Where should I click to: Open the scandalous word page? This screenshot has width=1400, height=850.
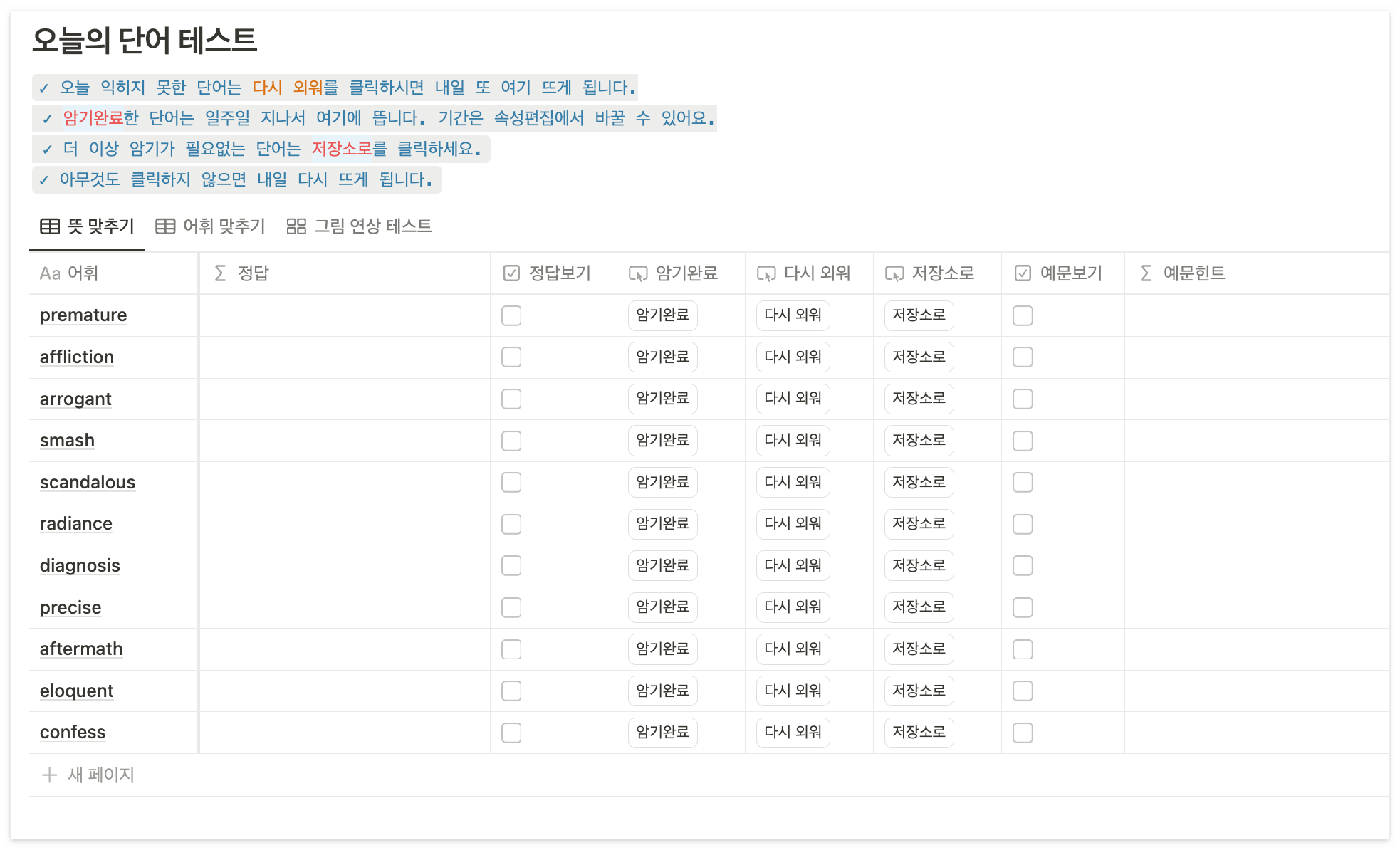88,482
